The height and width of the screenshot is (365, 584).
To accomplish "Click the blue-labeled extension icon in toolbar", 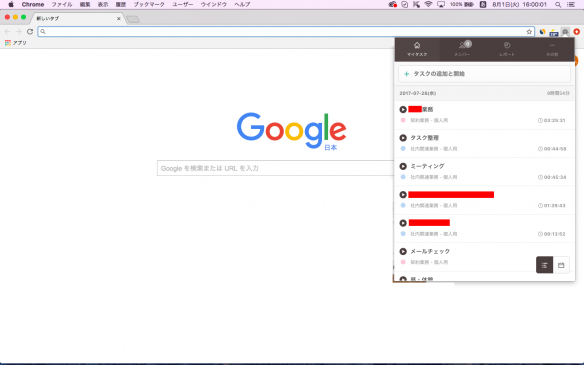I will click(x=554, y=32).
